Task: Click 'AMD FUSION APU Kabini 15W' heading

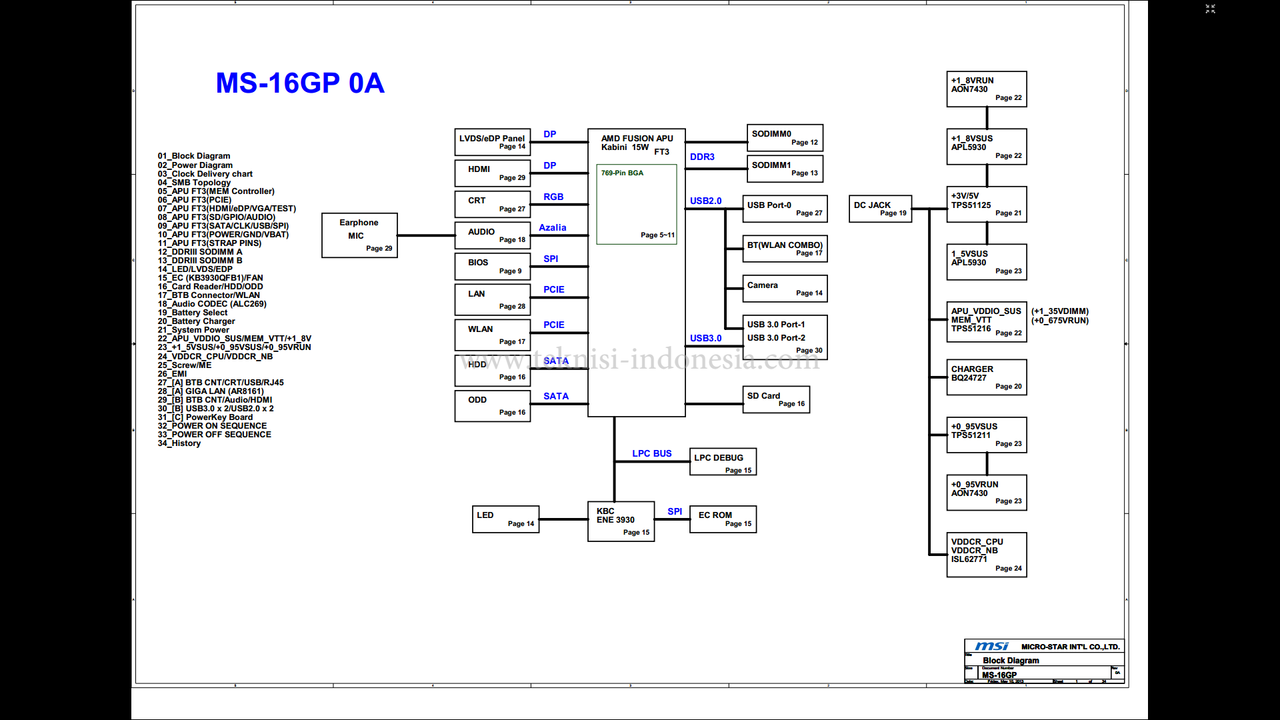Action: (636, 143)
